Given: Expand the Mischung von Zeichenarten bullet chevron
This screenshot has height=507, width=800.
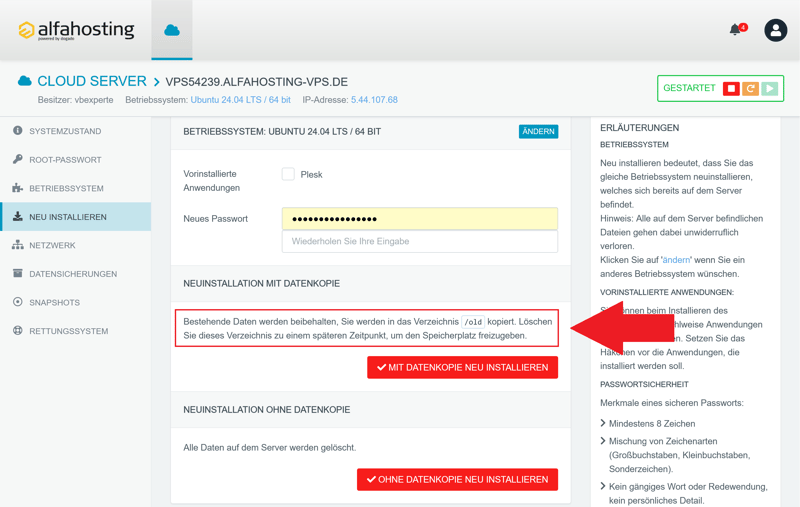Looking at the screenshot, I should (x=603, y=441).
